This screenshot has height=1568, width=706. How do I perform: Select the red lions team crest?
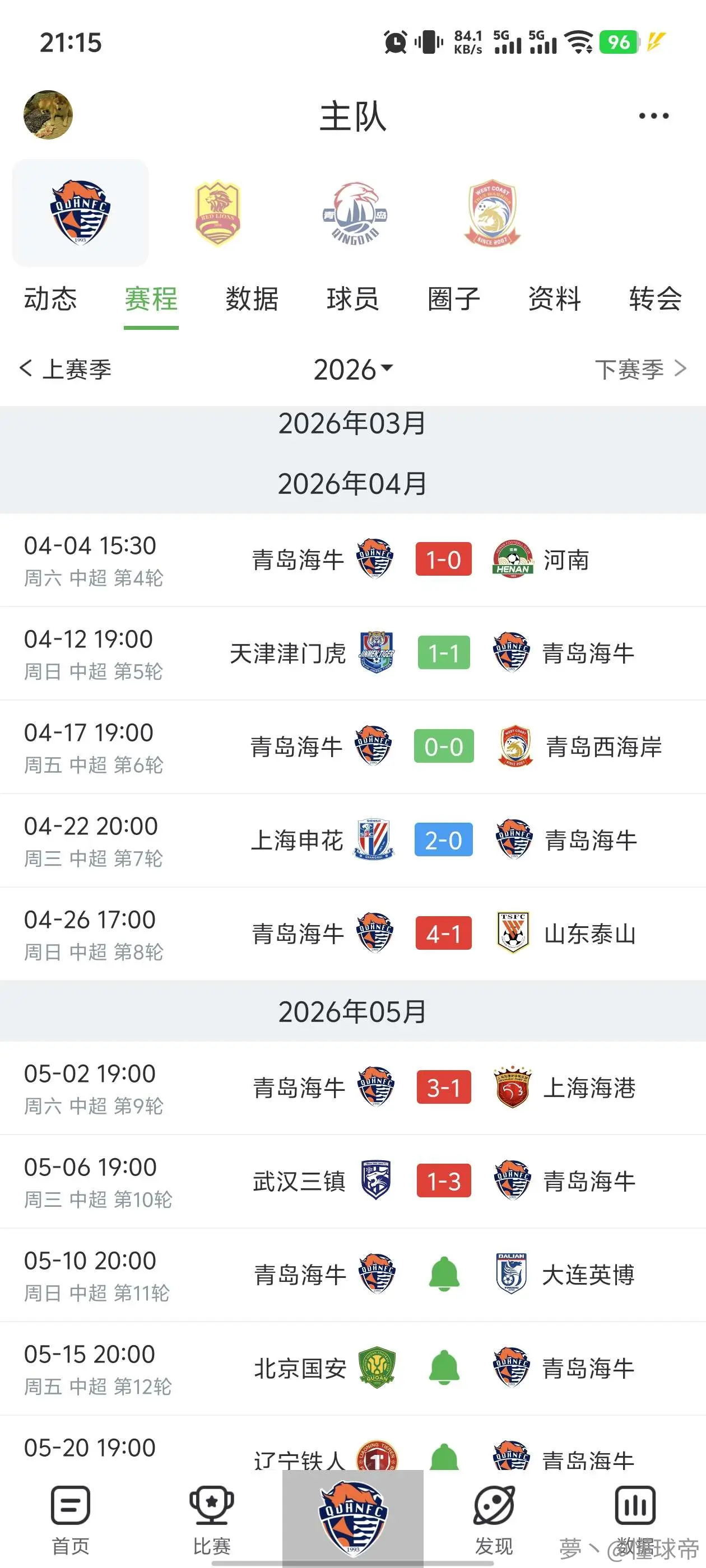(x=217, y=213)
